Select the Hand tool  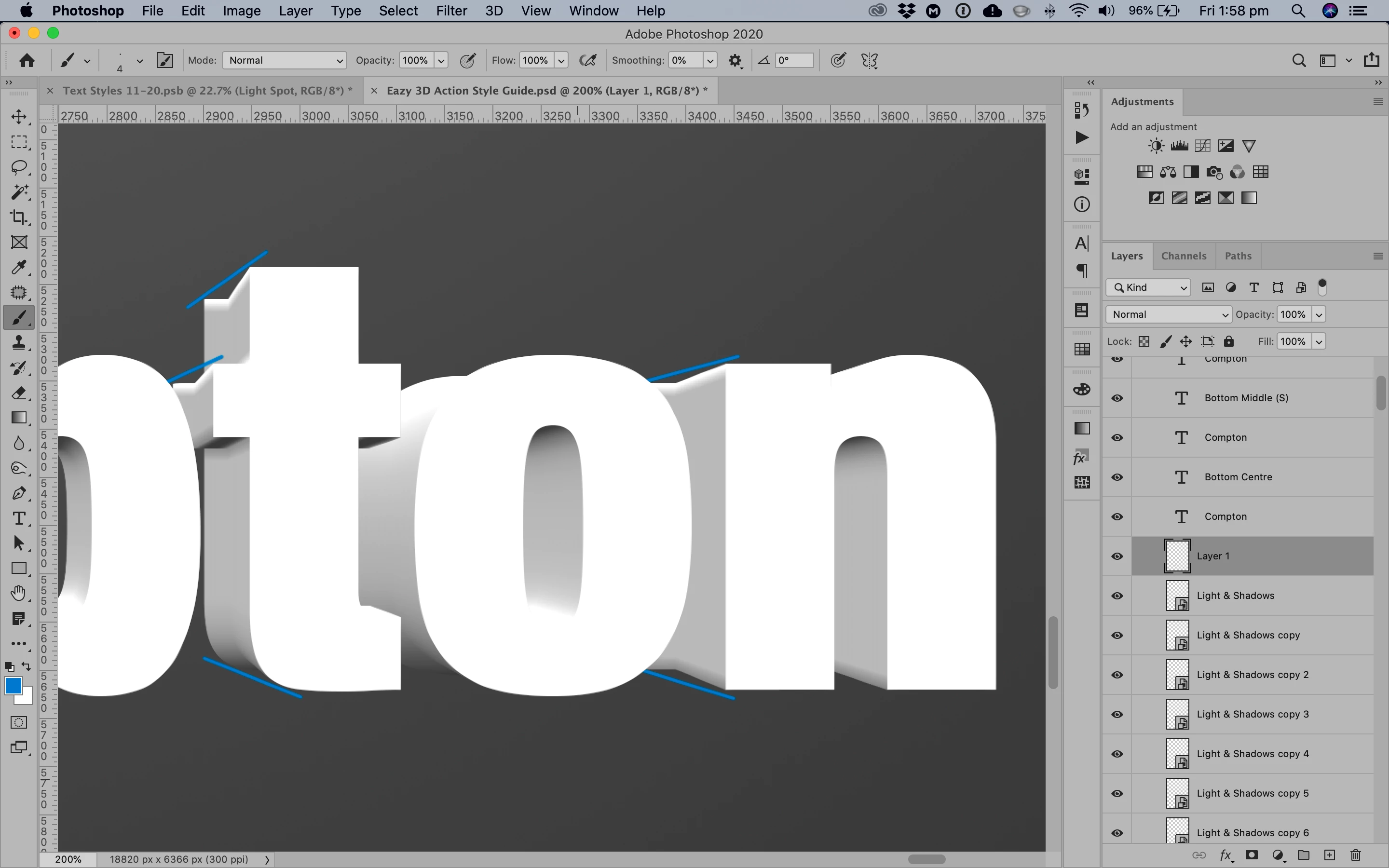[x=19, y=593]
